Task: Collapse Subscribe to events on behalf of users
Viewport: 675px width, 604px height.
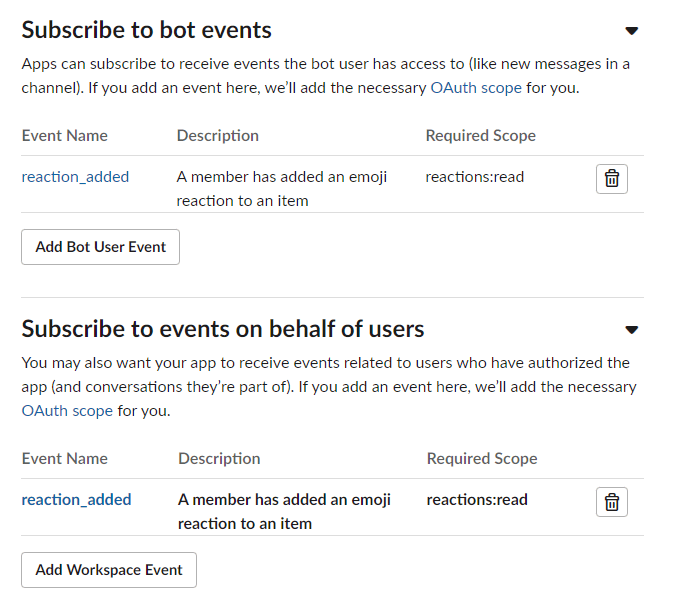Action: (631, 330)
